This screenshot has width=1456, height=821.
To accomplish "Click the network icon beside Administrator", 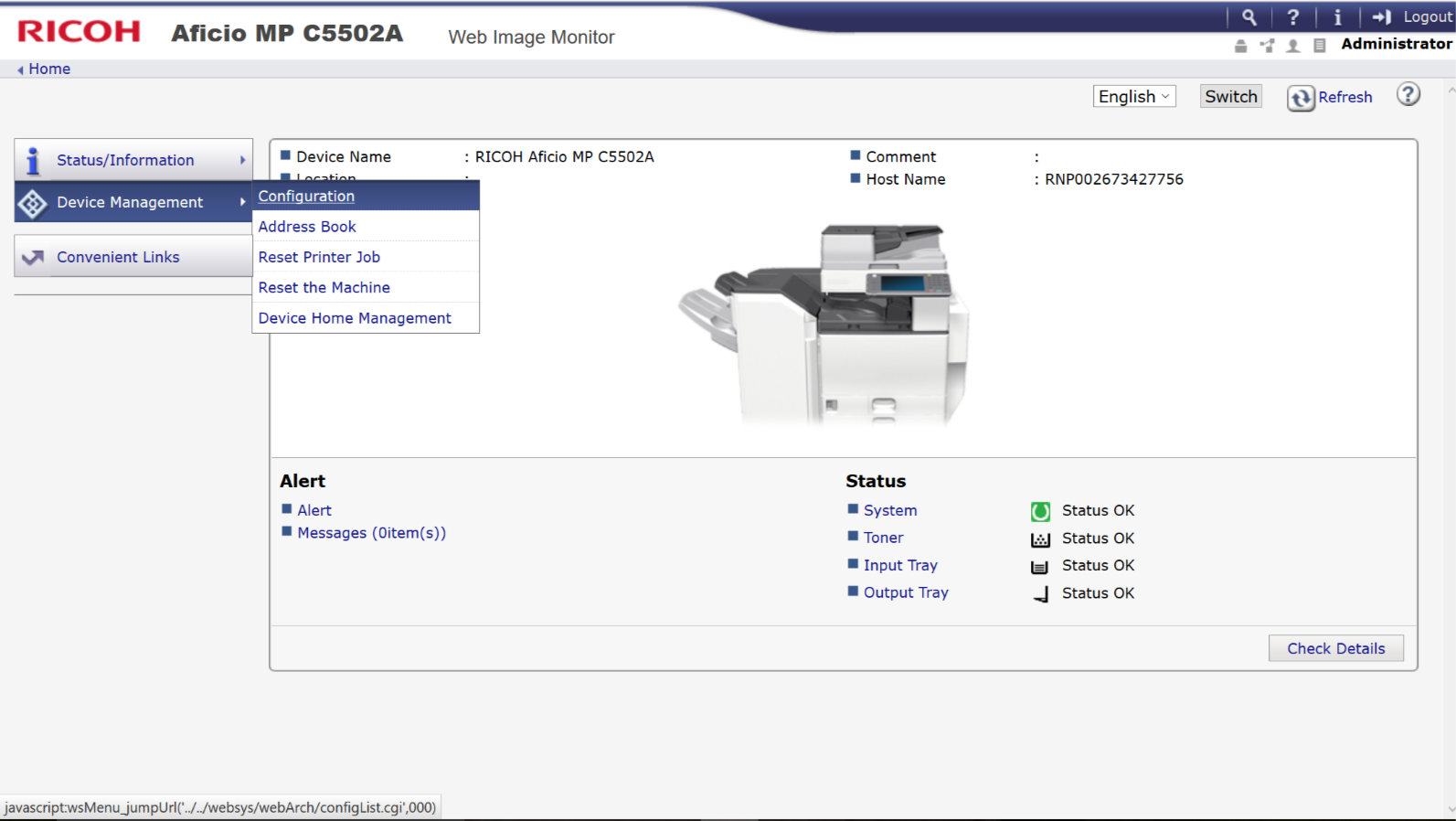I will [1267, 46].
